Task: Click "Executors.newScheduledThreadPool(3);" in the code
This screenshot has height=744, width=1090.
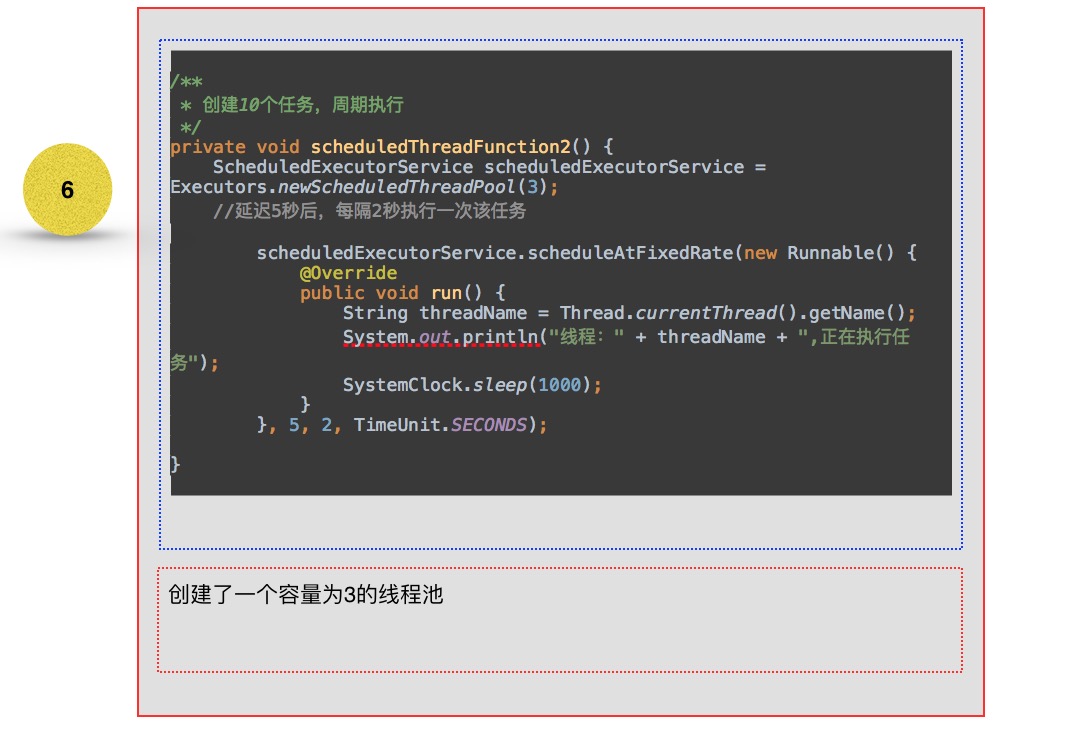Action: pos(364,187)
